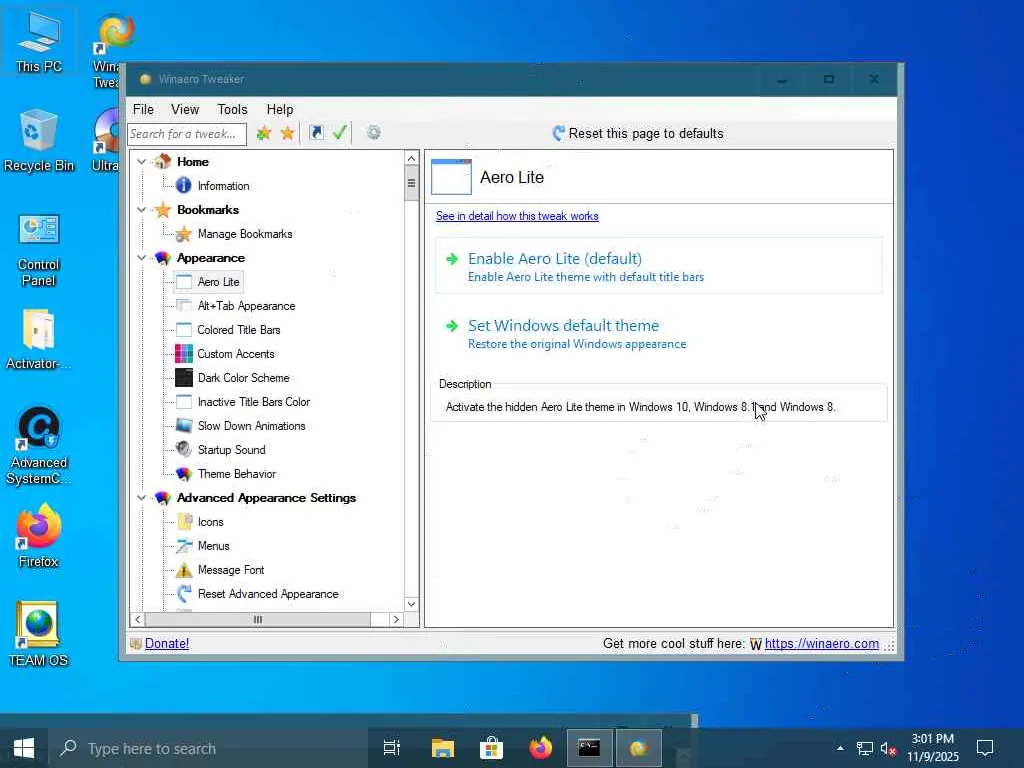Click the Information tree icon

[x=184, y=185]
